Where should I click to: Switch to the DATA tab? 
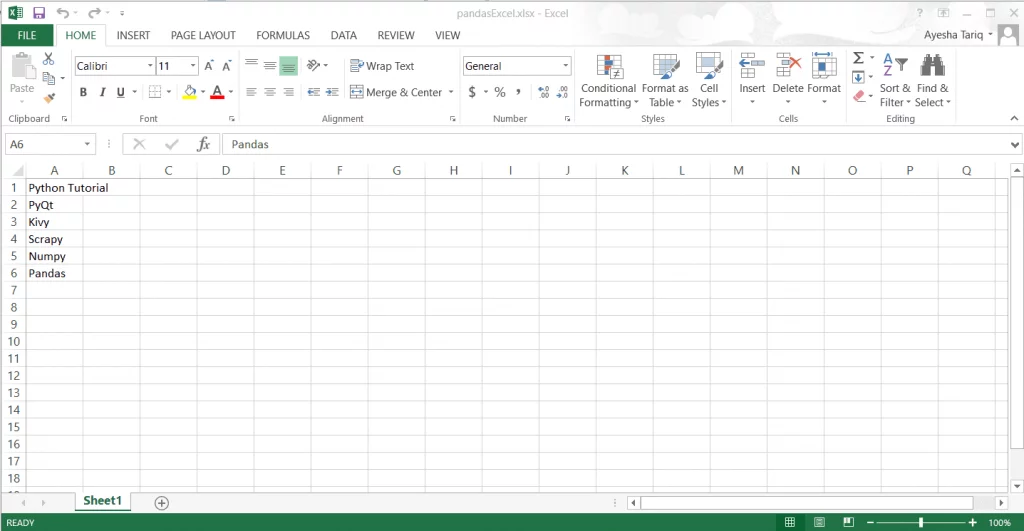(x=344, y=35)
